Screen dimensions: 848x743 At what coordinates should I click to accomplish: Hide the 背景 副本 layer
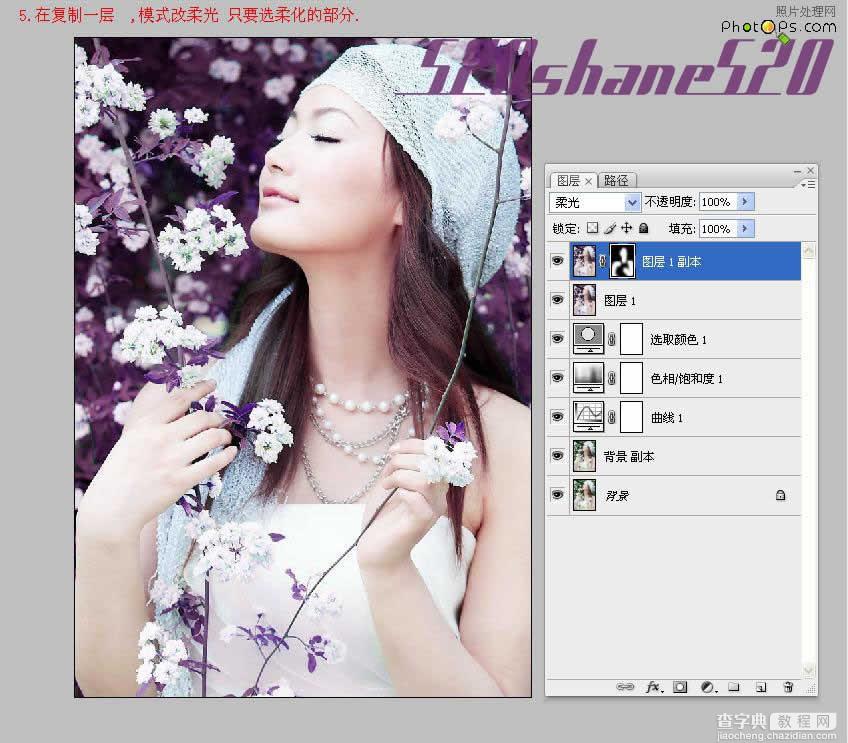point(558,456)
